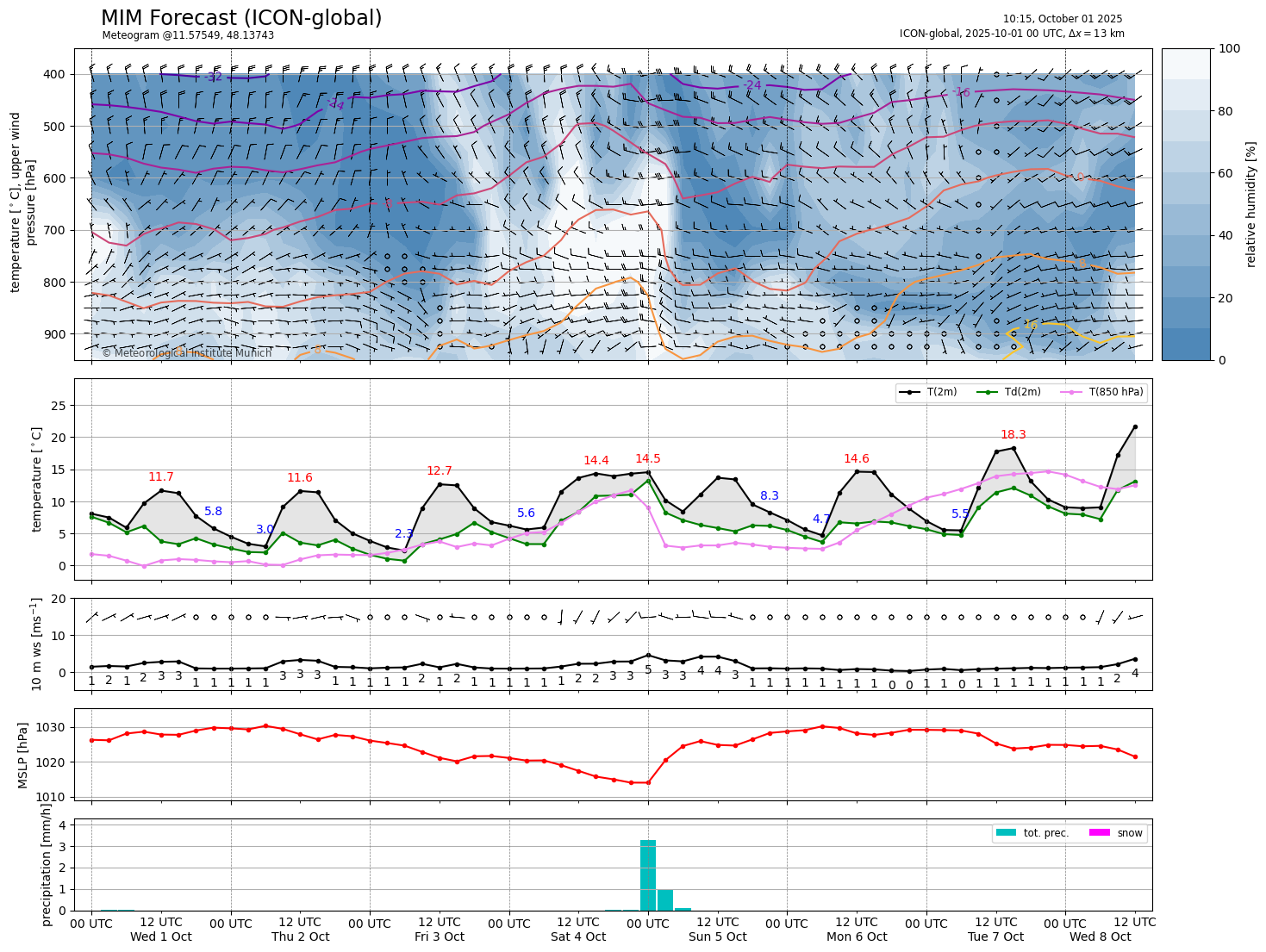Image resolution: width=1266 pixels, height=952 pixels.
Task: Click the final T(2m) data point at top right
Action: point(1135,426)
